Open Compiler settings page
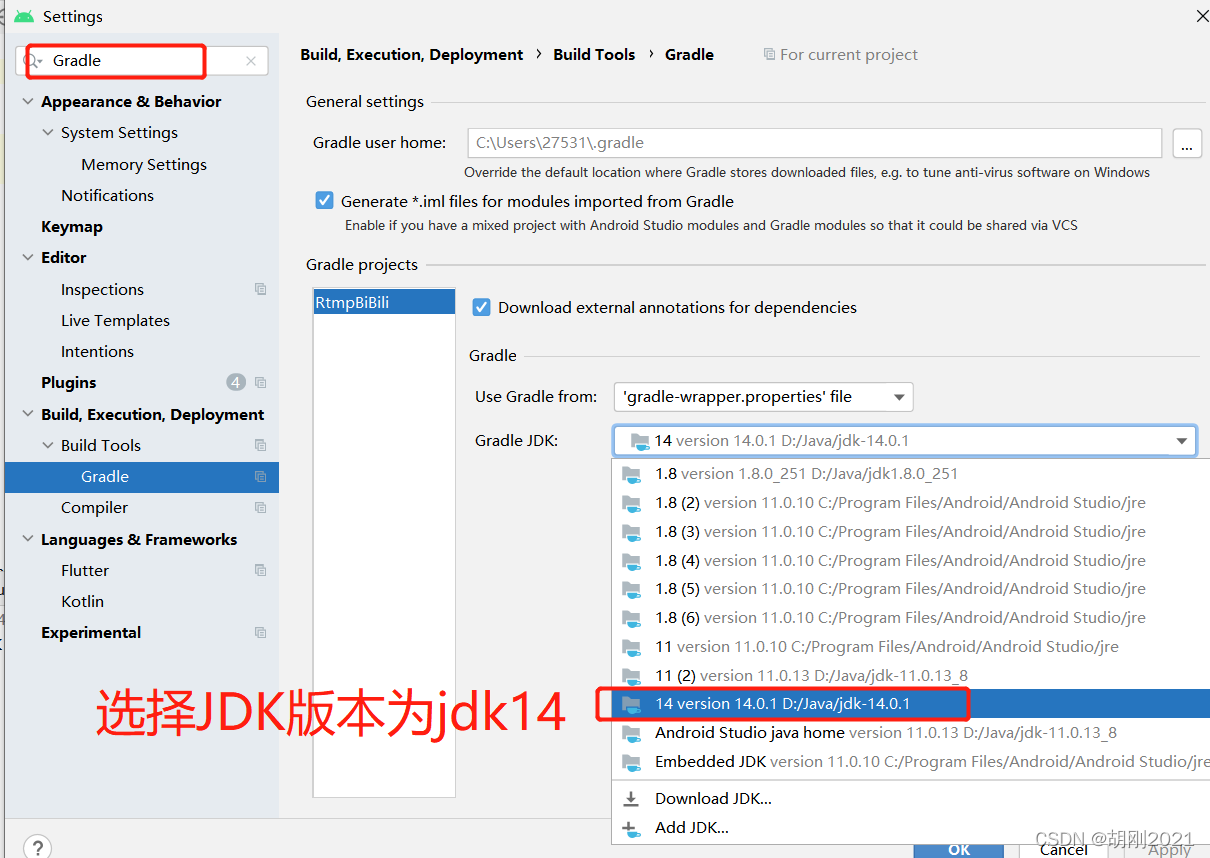 click(94, 507)
